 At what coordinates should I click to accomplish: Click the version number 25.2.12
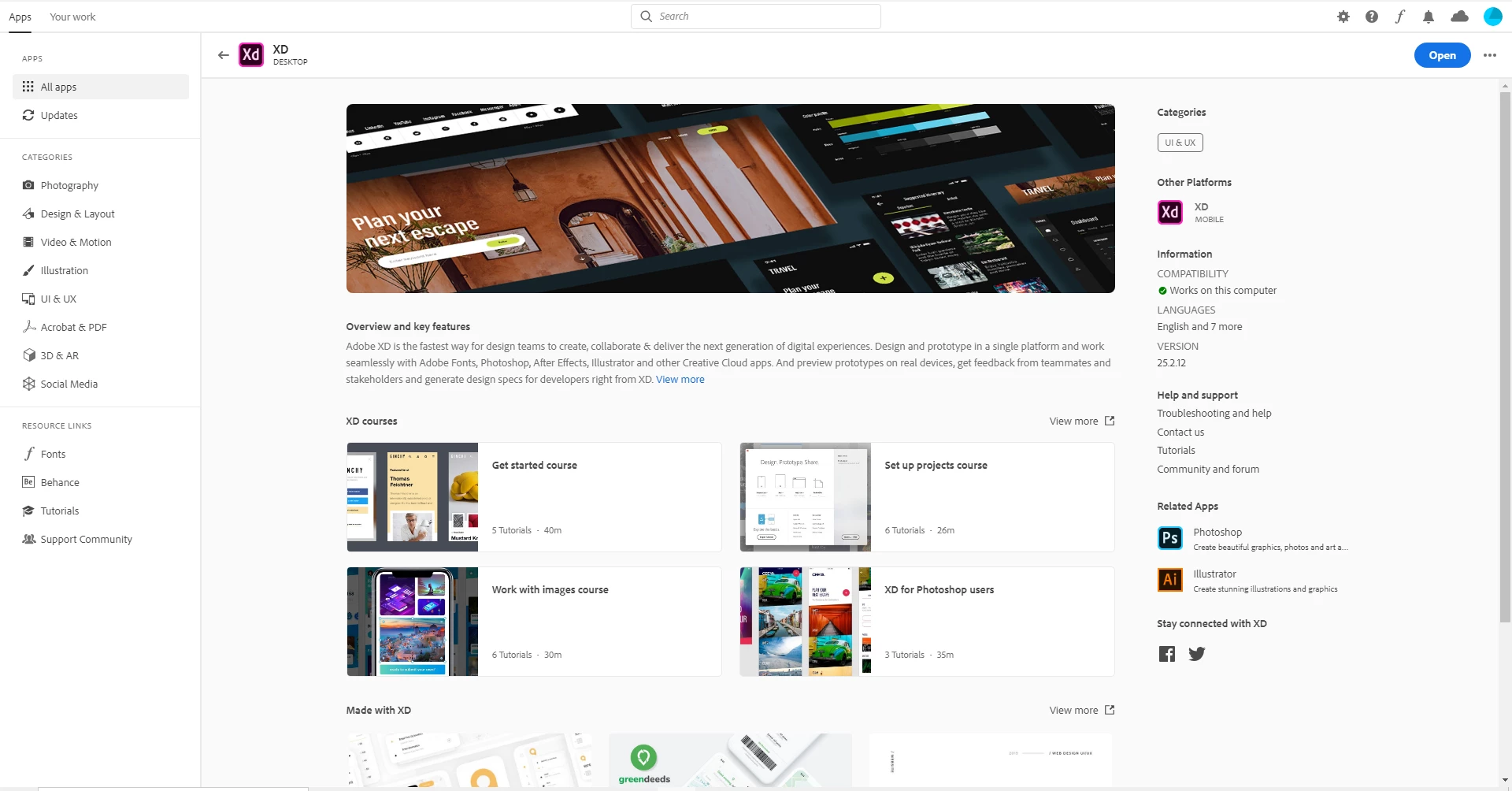pyautogui.click(x=1171, y=363)
